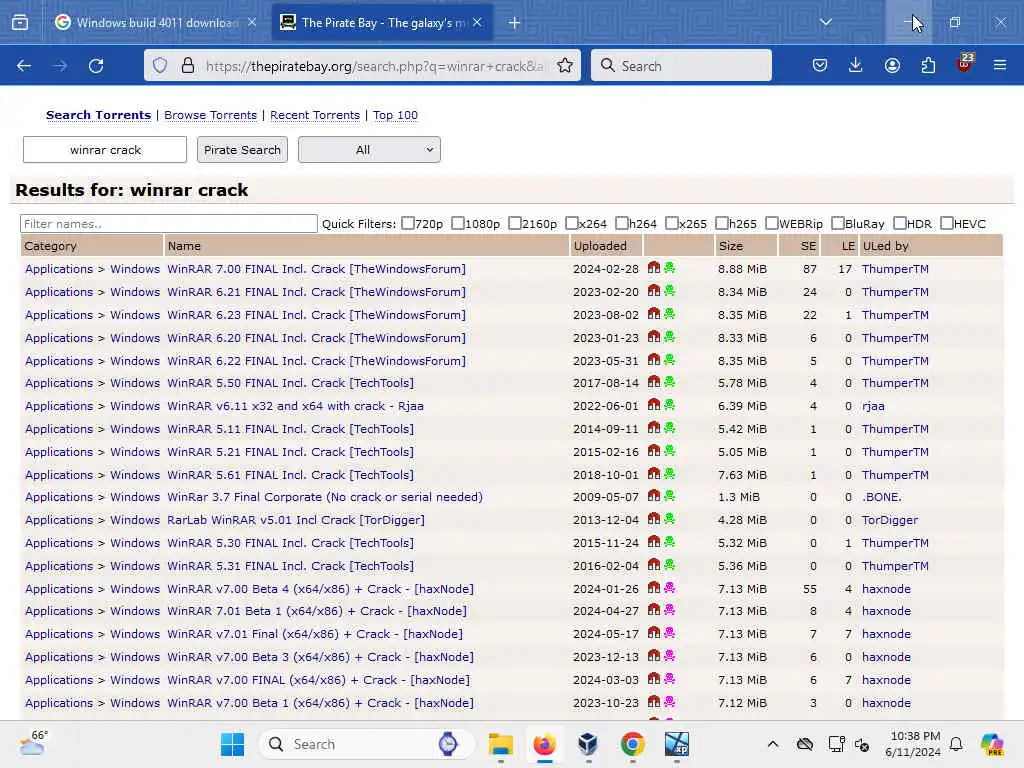Open the Firefox hamburger menu

click(1000, 65)
